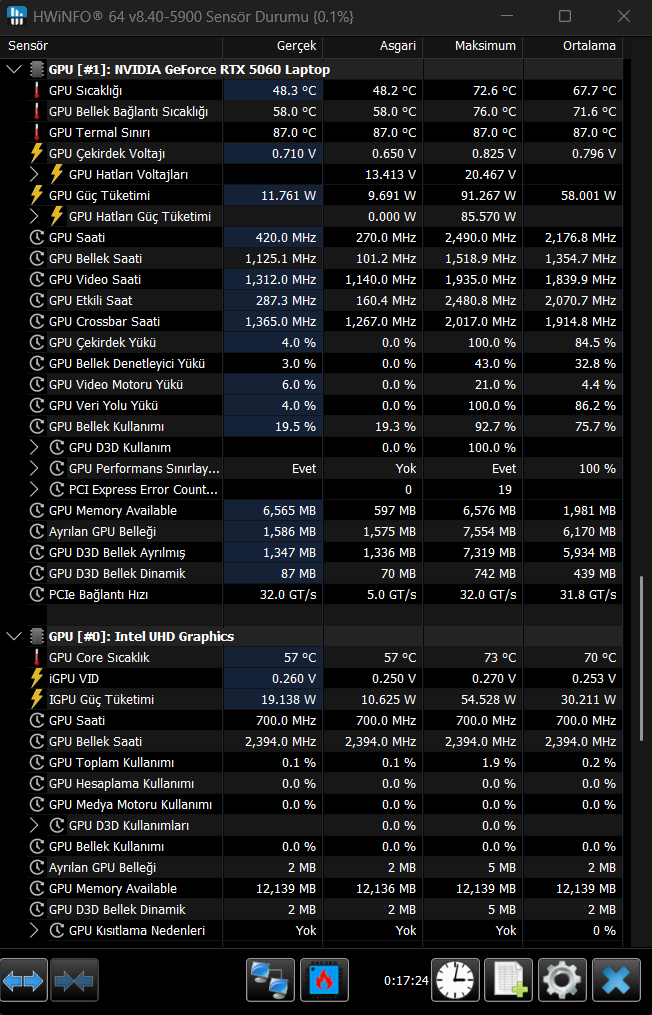The width and height of the screenshot is (652, 1015).
Task: Click the HWiNFO app icon in the title bar
Action: coord(16,16)
